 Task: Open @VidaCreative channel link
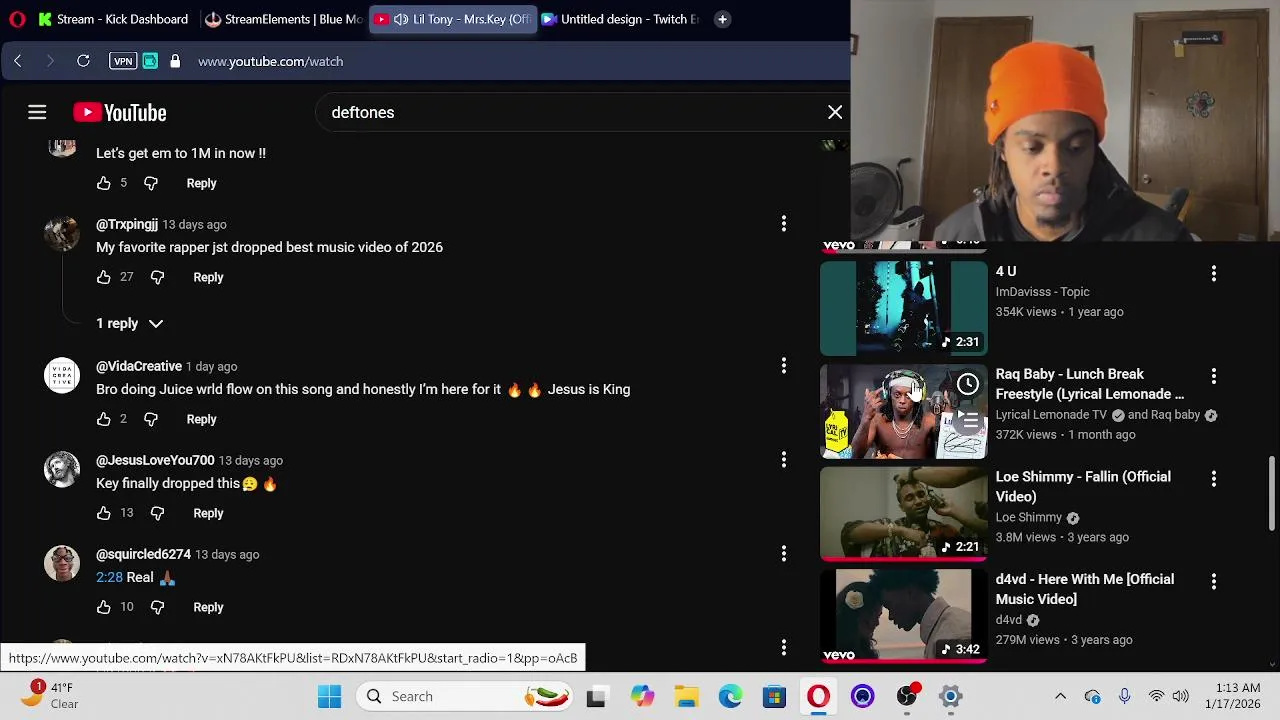(x=139, y=366)
